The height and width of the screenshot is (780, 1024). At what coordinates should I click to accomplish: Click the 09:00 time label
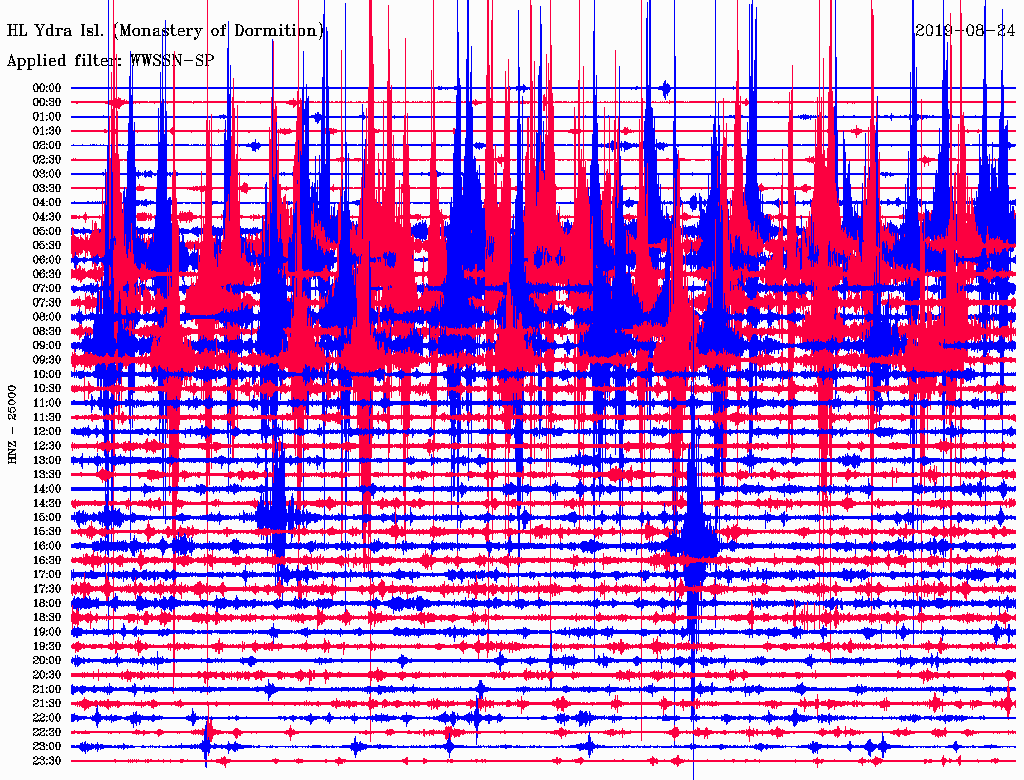pos(46,346)
